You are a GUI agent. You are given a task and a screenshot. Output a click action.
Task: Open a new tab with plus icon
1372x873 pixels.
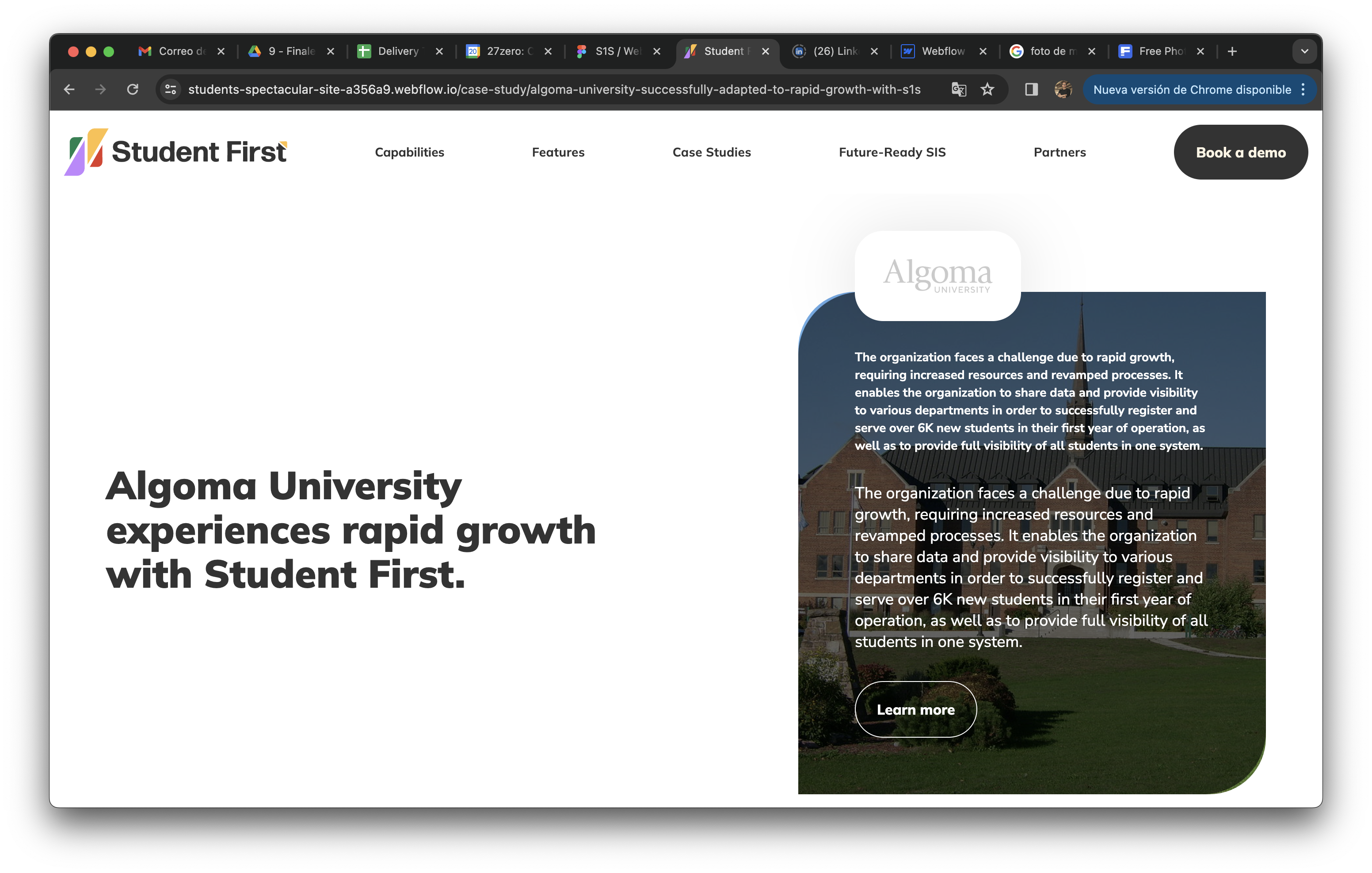tap(1232, 51)
